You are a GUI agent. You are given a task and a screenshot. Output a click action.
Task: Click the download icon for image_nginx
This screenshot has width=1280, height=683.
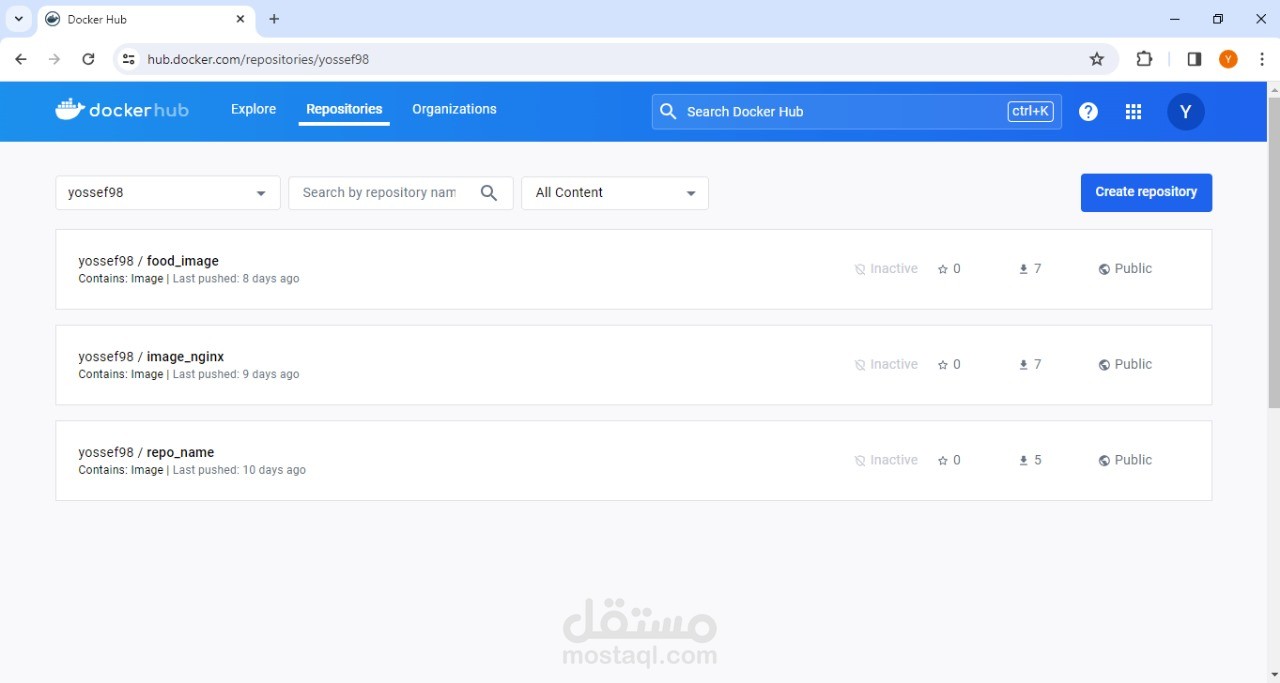click(1023, 365)
